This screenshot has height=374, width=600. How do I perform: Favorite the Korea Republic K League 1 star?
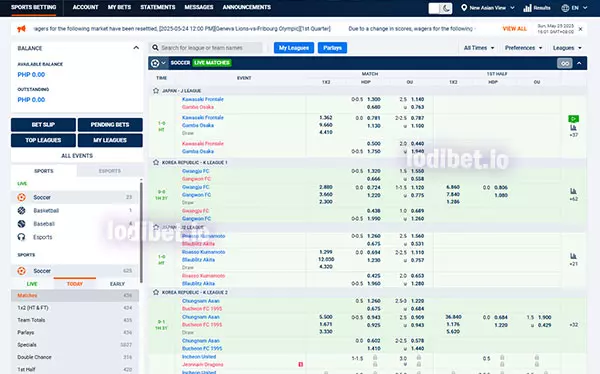(x=156, y=162)
